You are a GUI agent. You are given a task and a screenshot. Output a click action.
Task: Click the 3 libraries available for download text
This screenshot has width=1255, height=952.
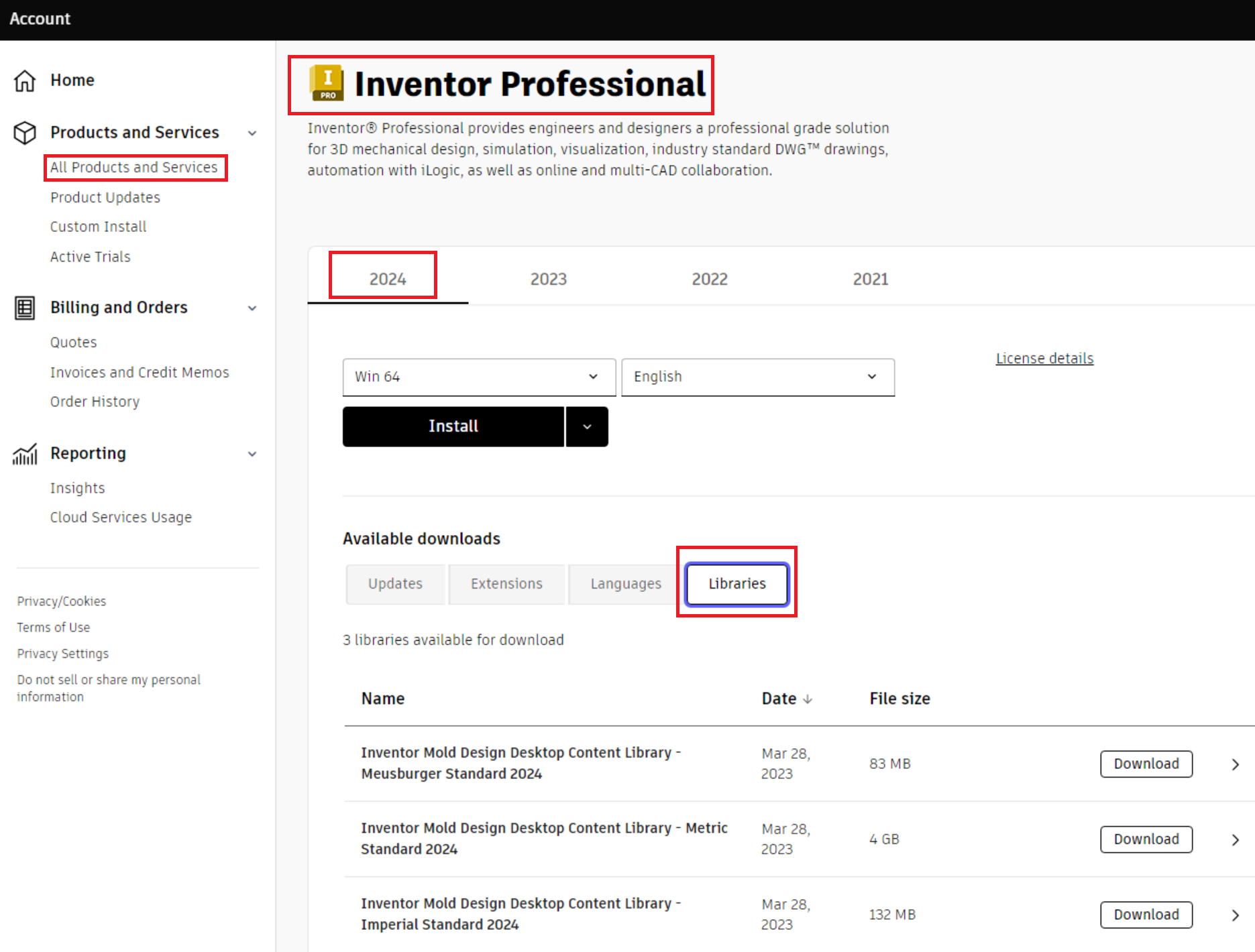tap(453, 640)
